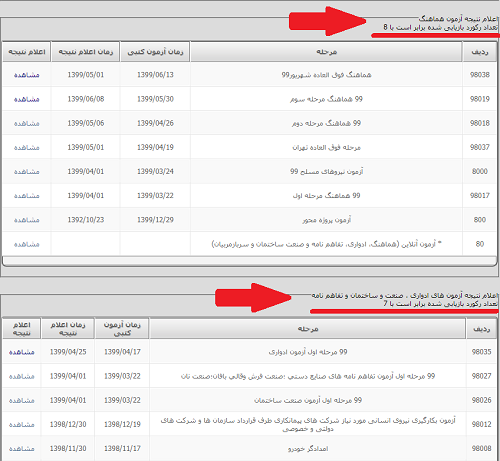The image size is (500, 461).
Task: Open مشاهده link for row 8000
Action: click(27, 172)
